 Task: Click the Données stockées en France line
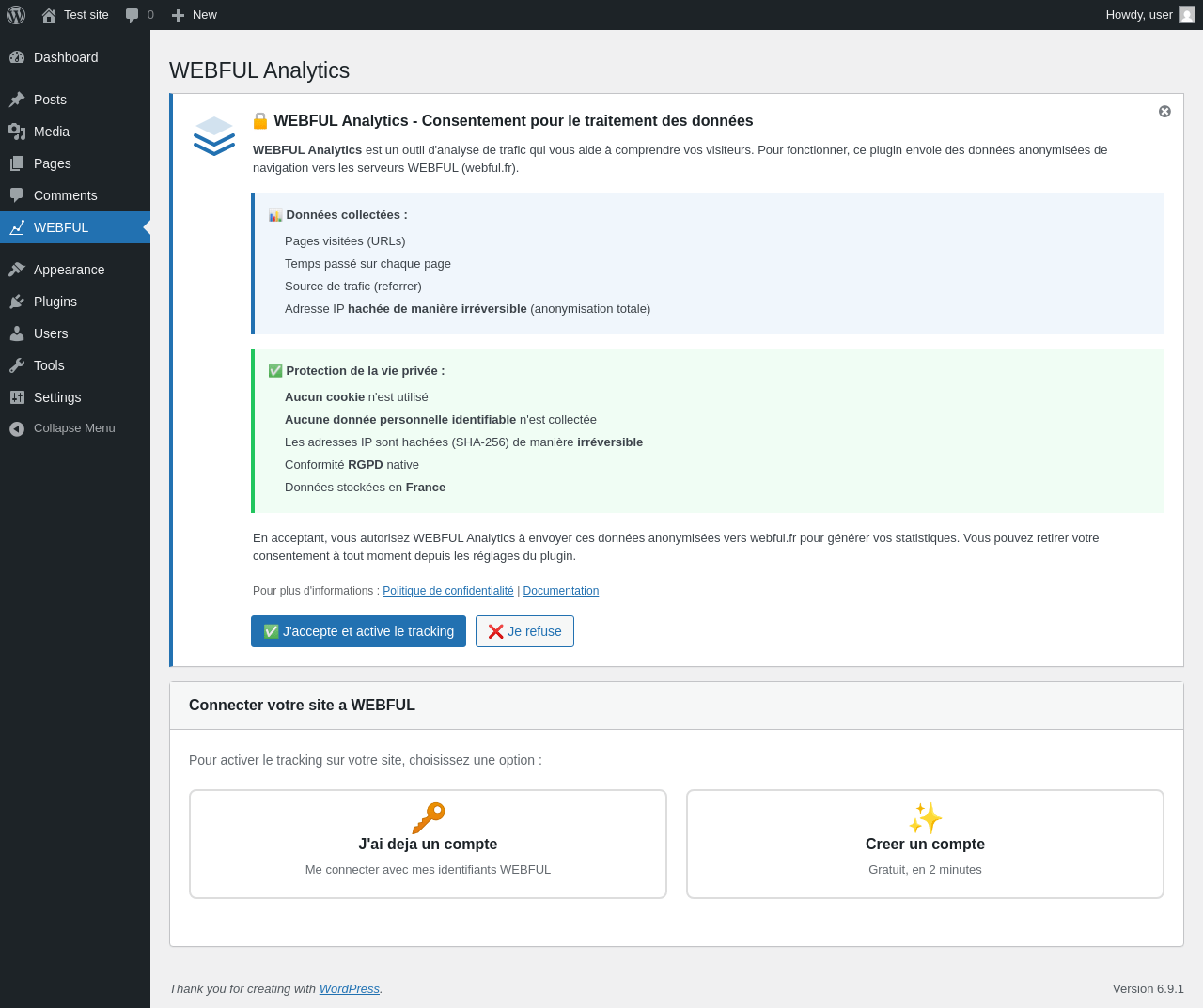[365, 488]
